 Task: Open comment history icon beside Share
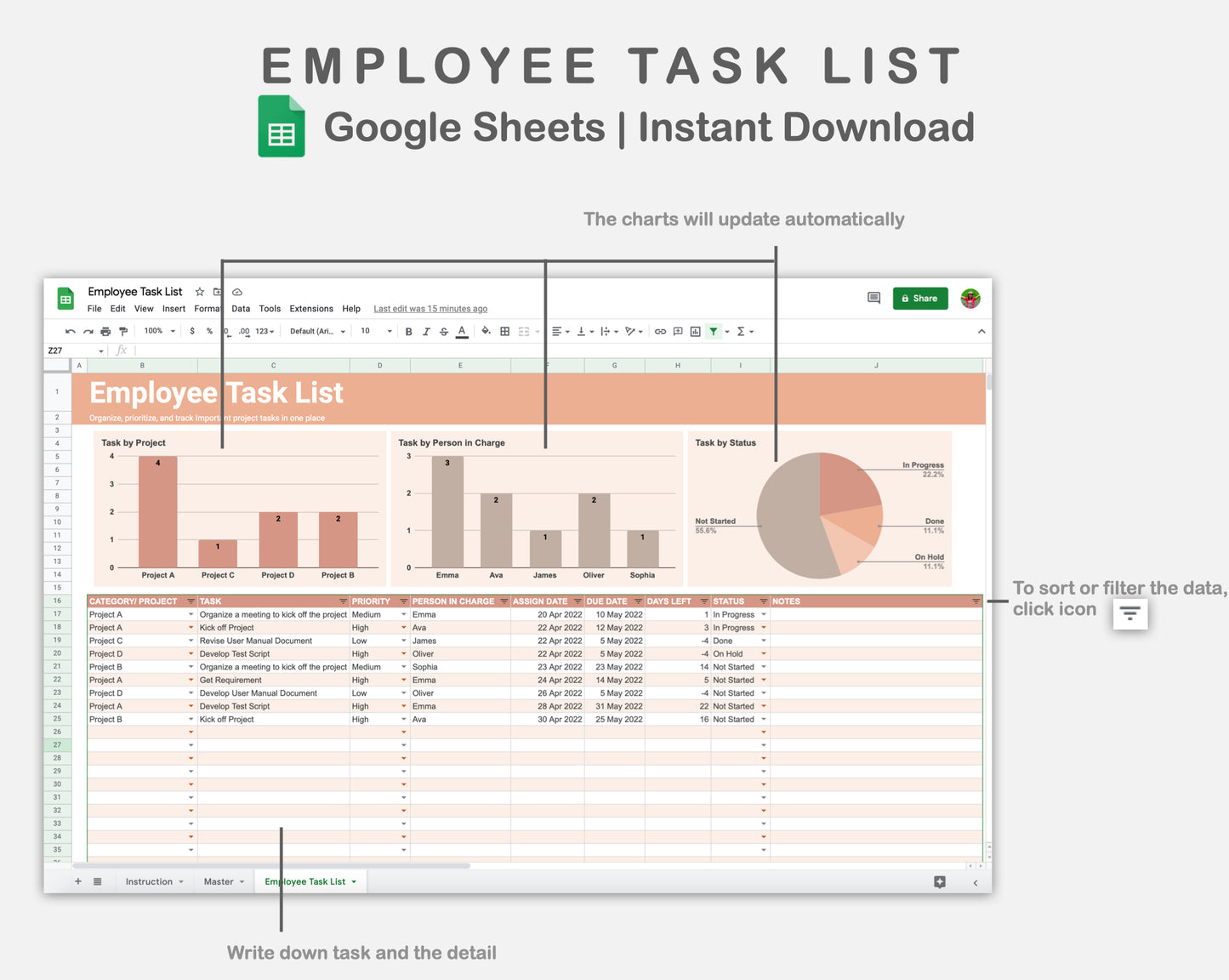coord(873,299)
